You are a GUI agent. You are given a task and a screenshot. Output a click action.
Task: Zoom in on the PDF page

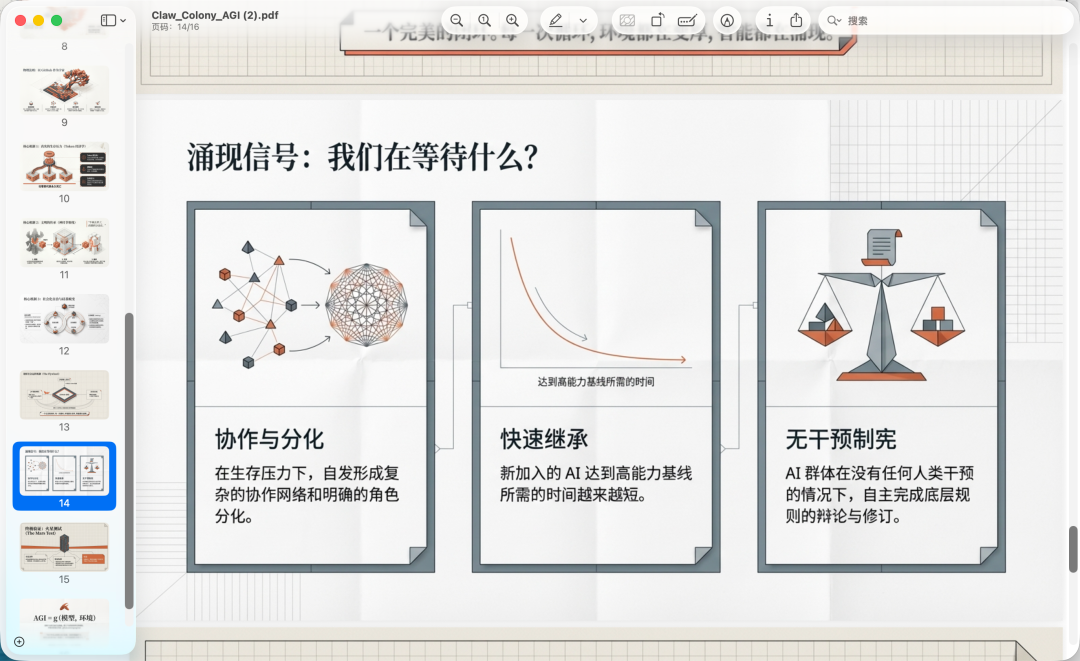[x=512, y=21]
